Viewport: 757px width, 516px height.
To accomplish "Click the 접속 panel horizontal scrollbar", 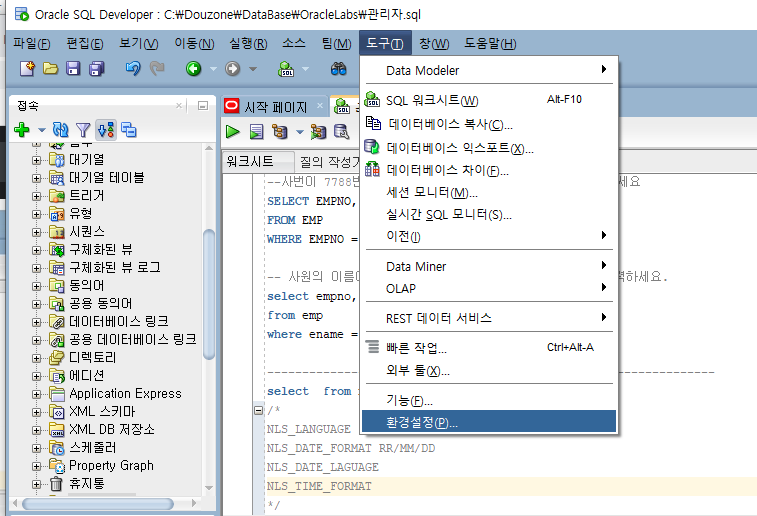I will click(98, 503).
